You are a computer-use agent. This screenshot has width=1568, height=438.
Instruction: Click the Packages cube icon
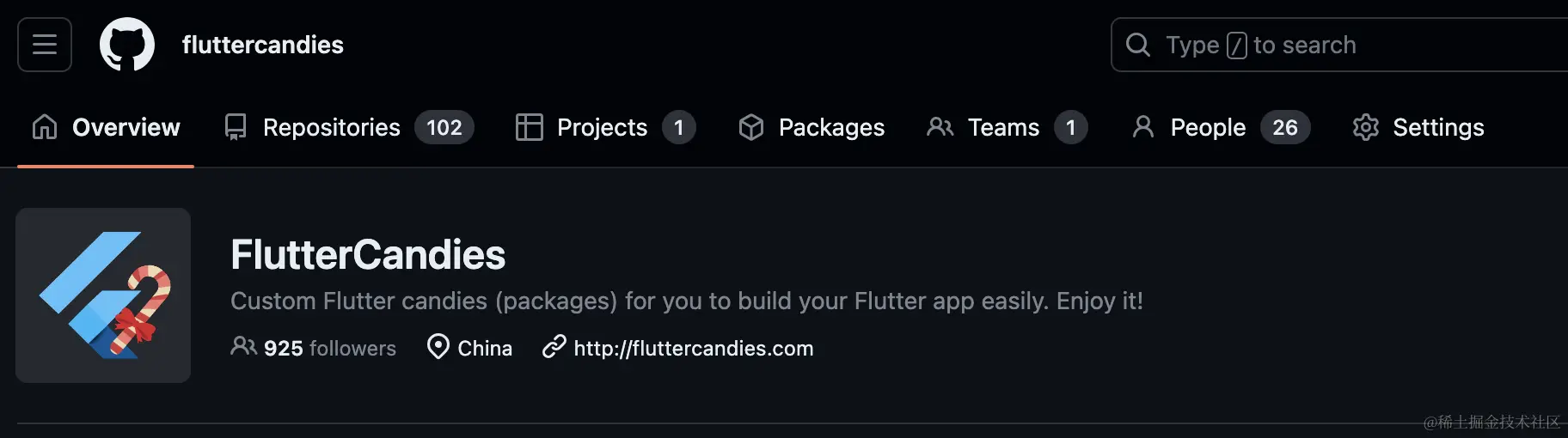click(x=751, y=127)
